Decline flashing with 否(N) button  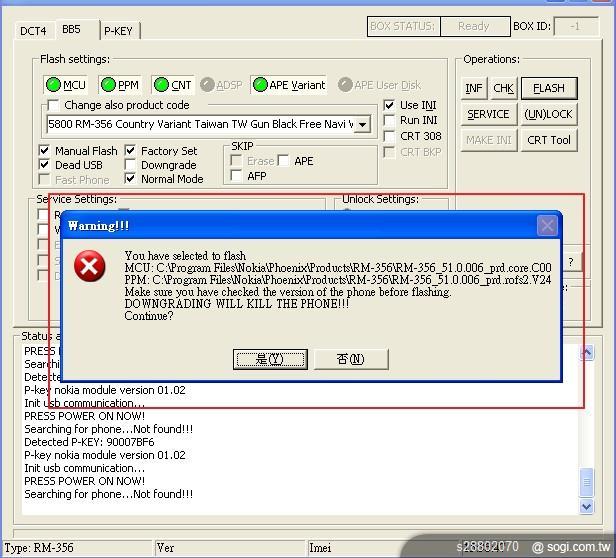tap(350, 359)
